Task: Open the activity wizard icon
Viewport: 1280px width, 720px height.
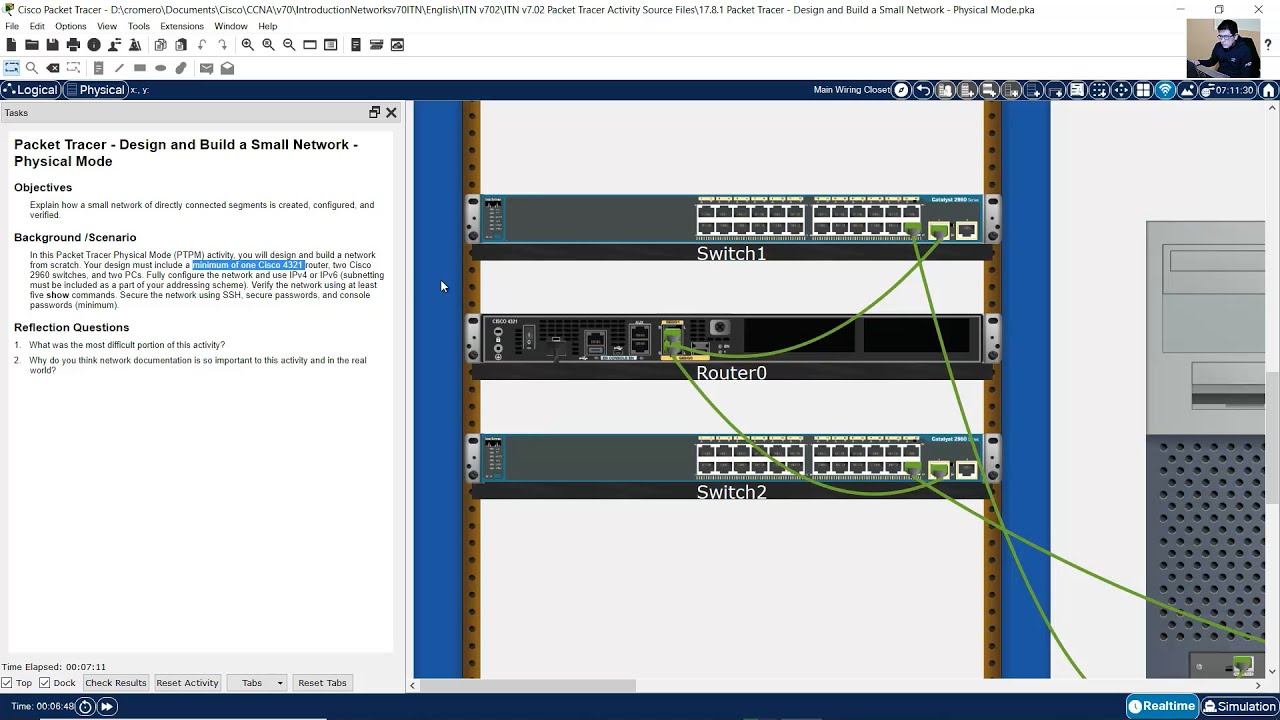Action: (x=135, y=45)
